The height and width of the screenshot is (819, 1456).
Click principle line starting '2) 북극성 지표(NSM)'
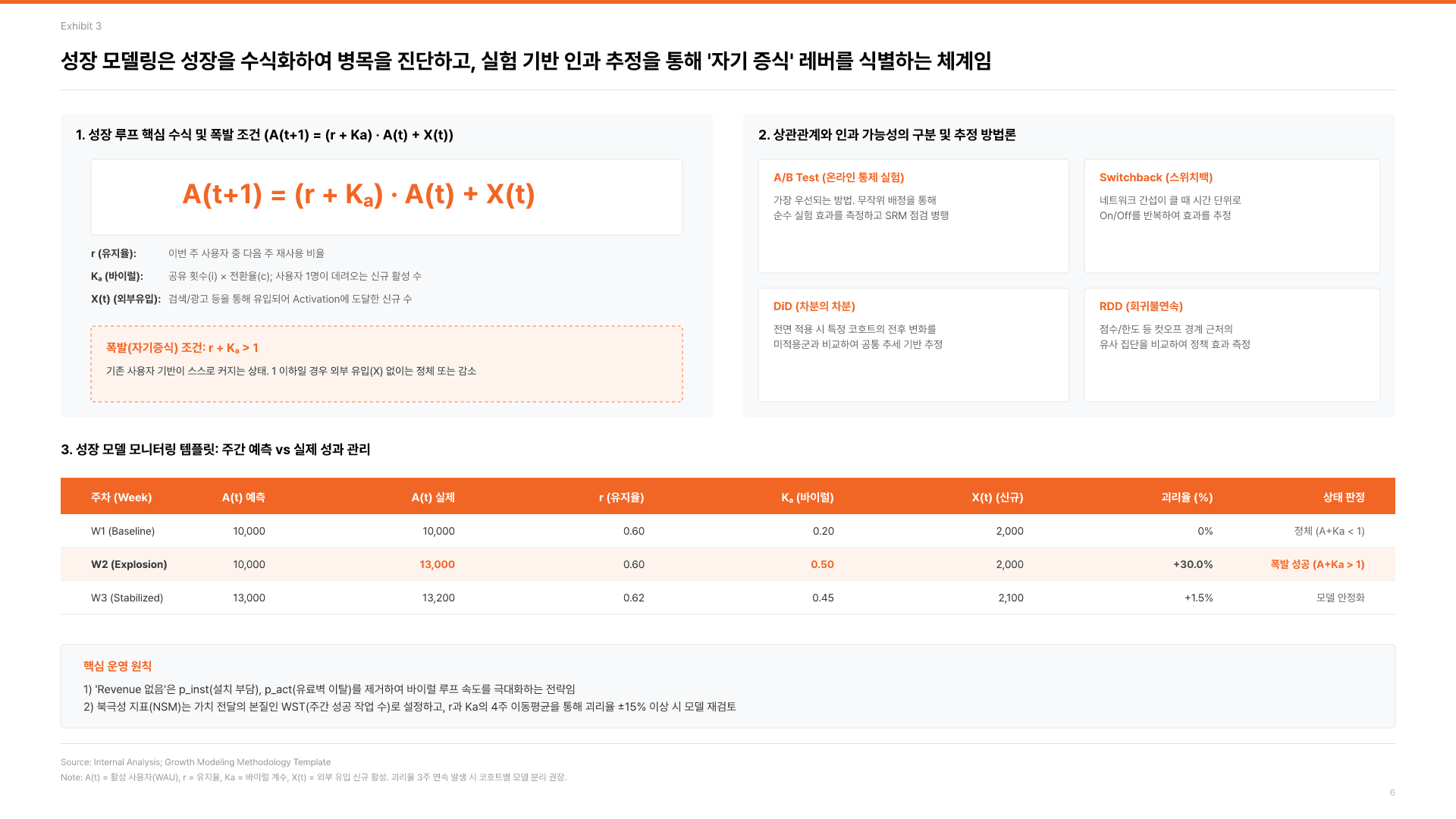tap(409, 707)
